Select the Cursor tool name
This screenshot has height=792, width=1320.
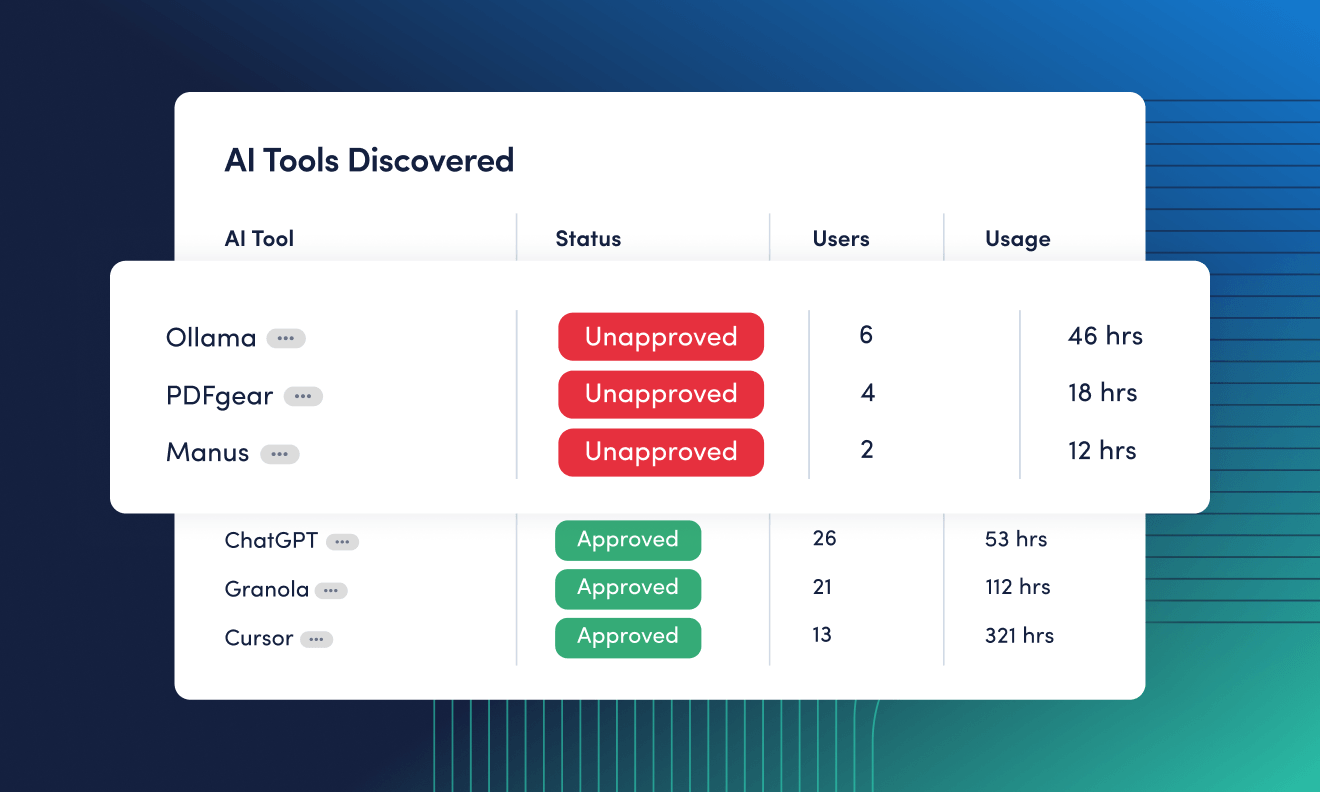(x=259, y=638)
